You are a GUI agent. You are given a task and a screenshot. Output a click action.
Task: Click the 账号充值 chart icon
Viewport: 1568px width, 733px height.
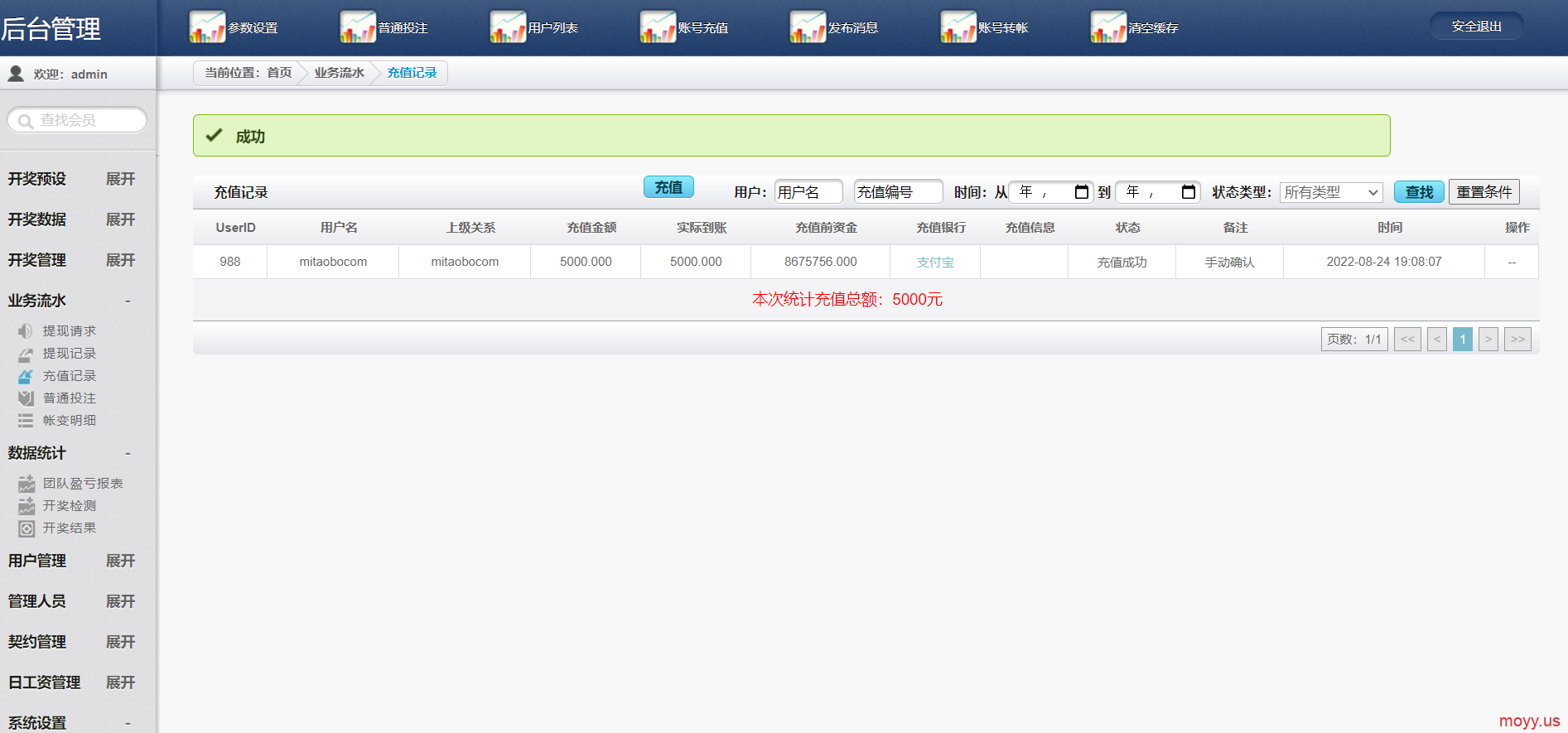pos(658,27)
